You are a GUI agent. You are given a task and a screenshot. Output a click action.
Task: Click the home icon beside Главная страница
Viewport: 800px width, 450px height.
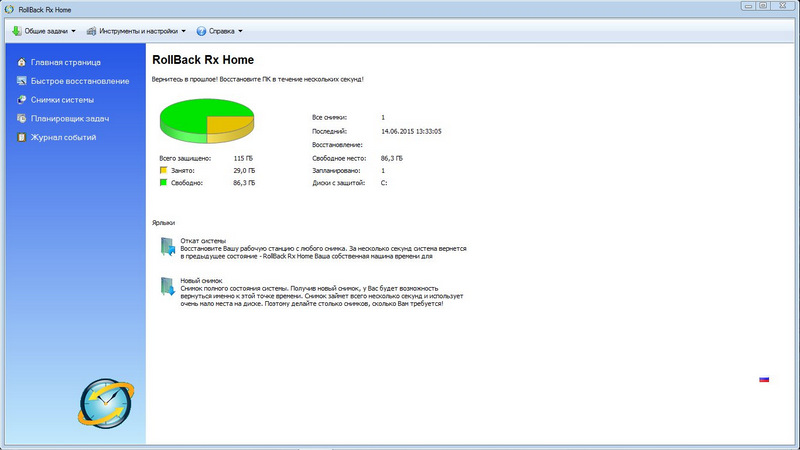[x=21, y=62]
